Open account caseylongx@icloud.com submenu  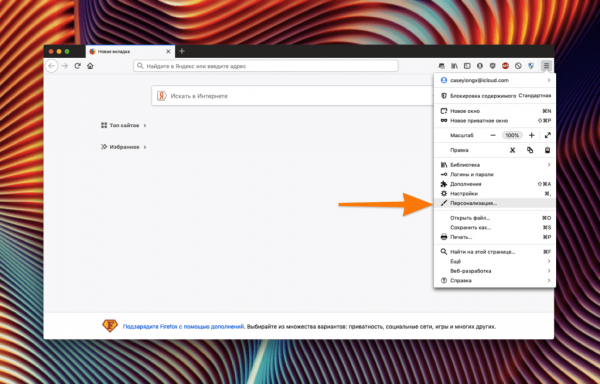[495, 80]
